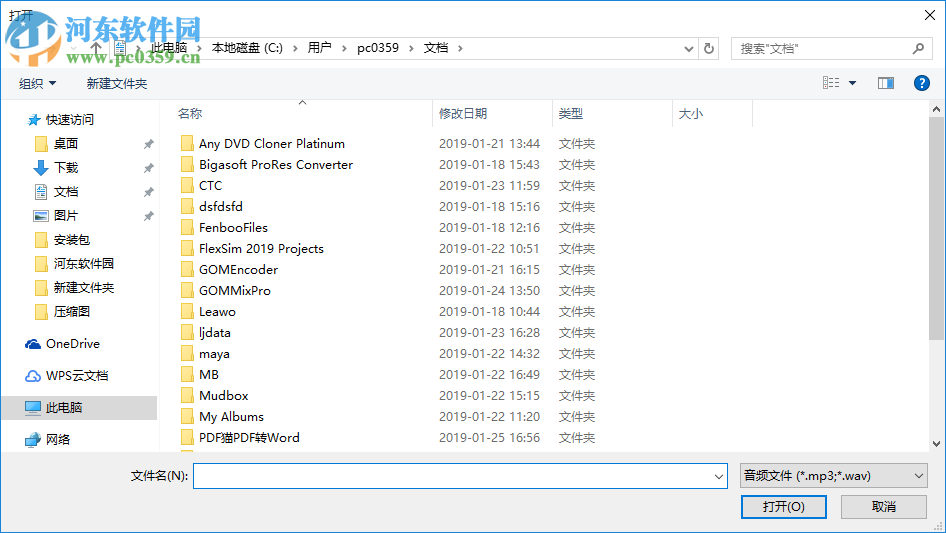Click the 打开(O) button
The width and height of the screenshot is (946, 533).
click(x=784, y=506)
